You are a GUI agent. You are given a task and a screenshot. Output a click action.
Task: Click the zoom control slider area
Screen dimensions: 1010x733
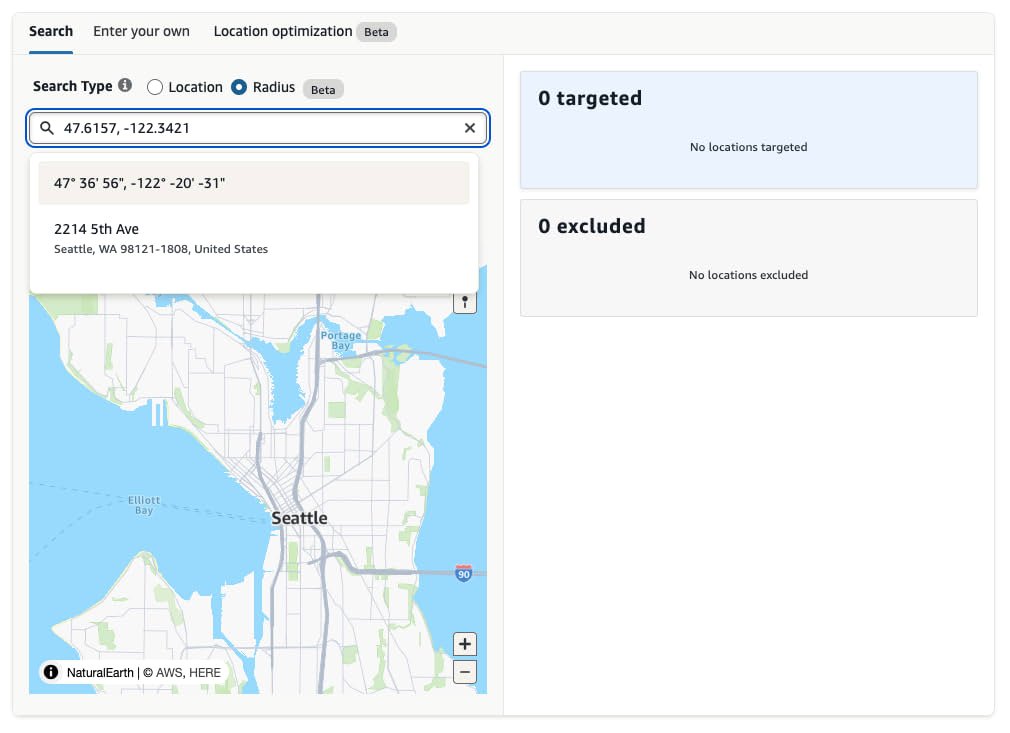(465, 657)
